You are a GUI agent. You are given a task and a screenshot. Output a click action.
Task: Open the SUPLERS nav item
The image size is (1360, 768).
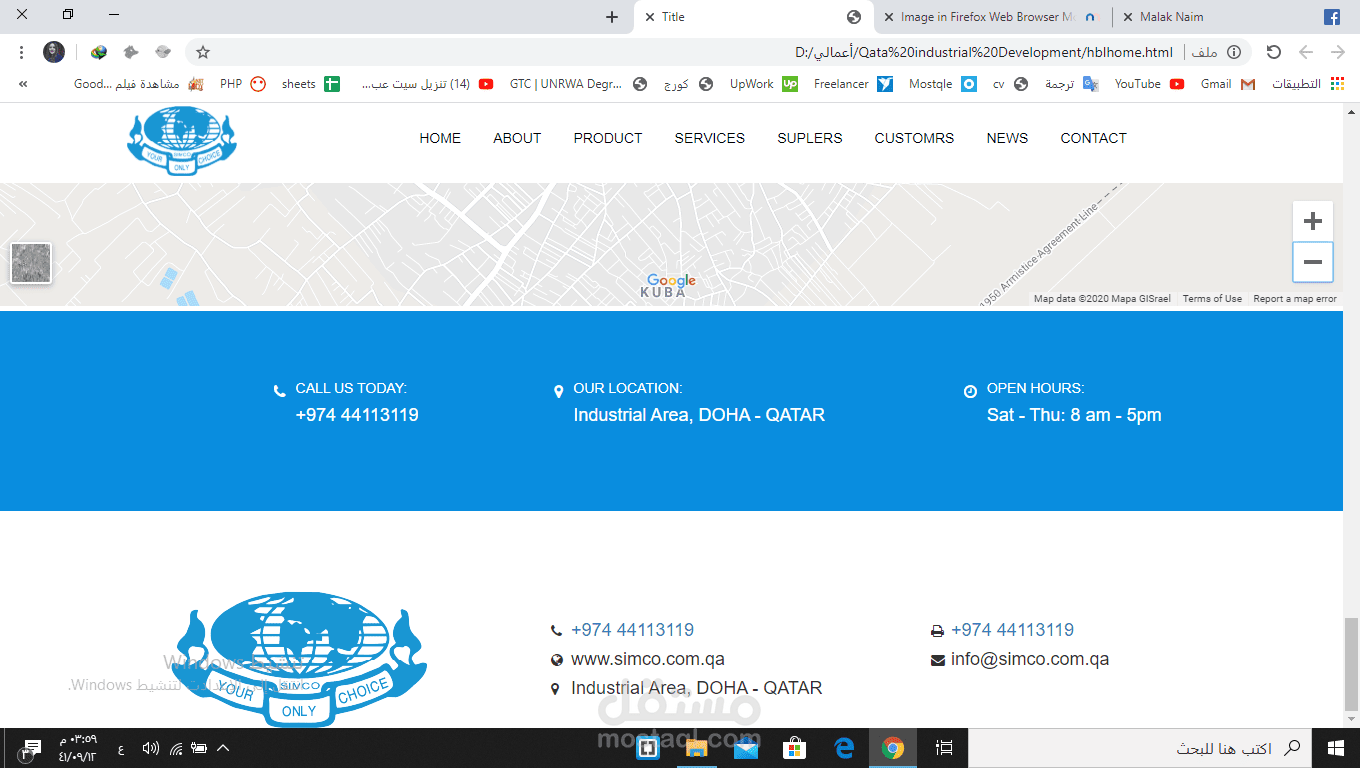point(810,138)
